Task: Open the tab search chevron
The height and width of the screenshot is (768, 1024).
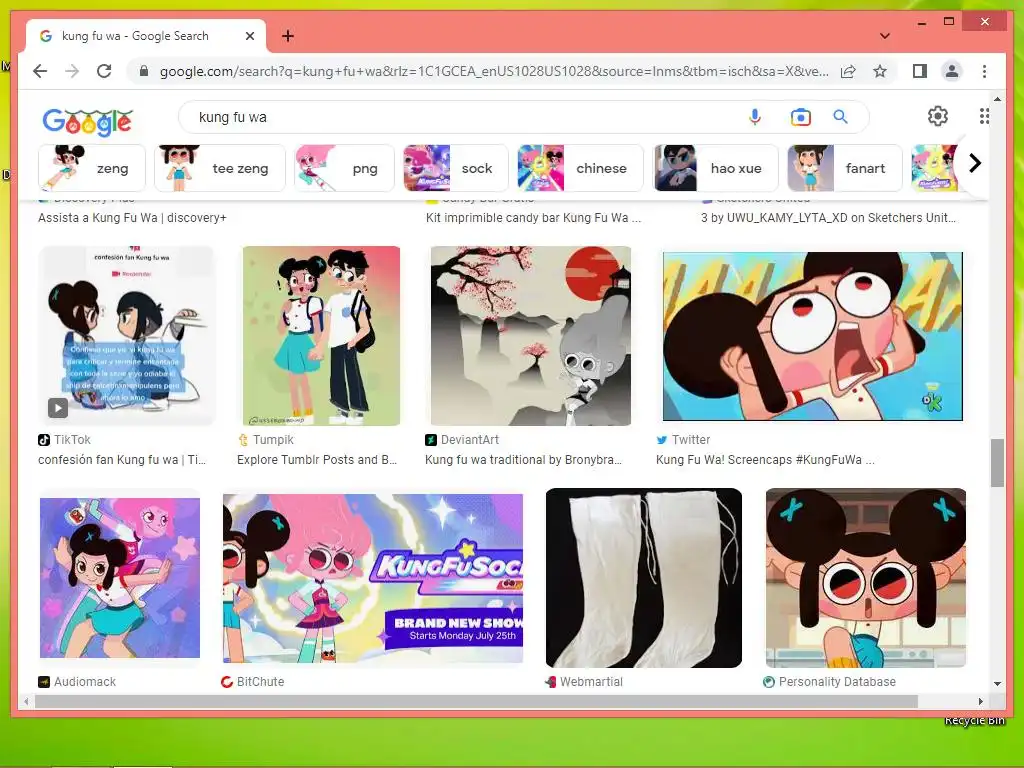Action: (885, 36)
